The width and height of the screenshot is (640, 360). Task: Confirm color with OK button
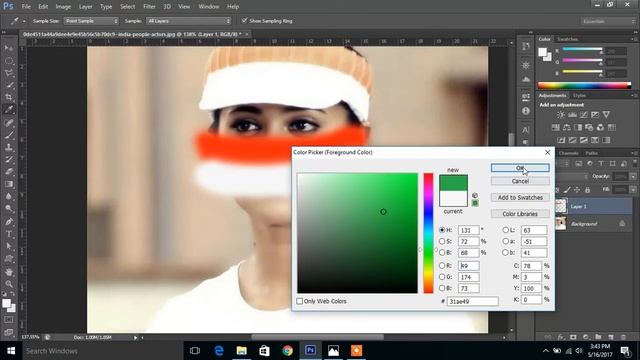(x=520, y=168)
